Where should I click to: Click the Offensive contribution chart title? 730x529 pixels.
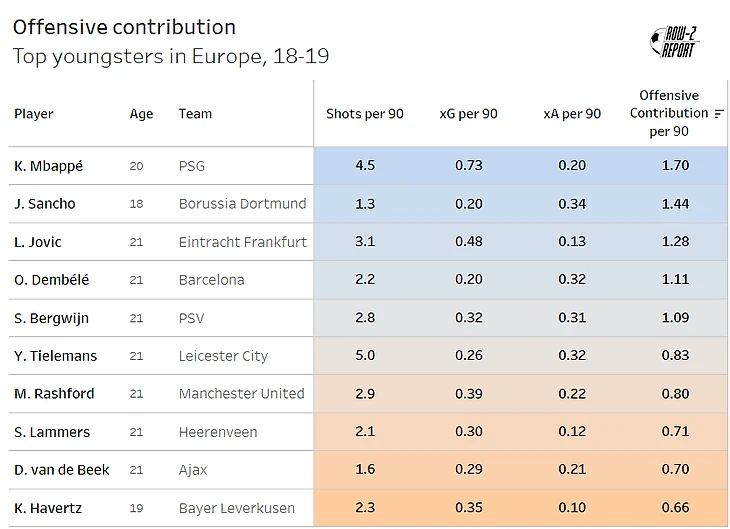click(124, 27)
